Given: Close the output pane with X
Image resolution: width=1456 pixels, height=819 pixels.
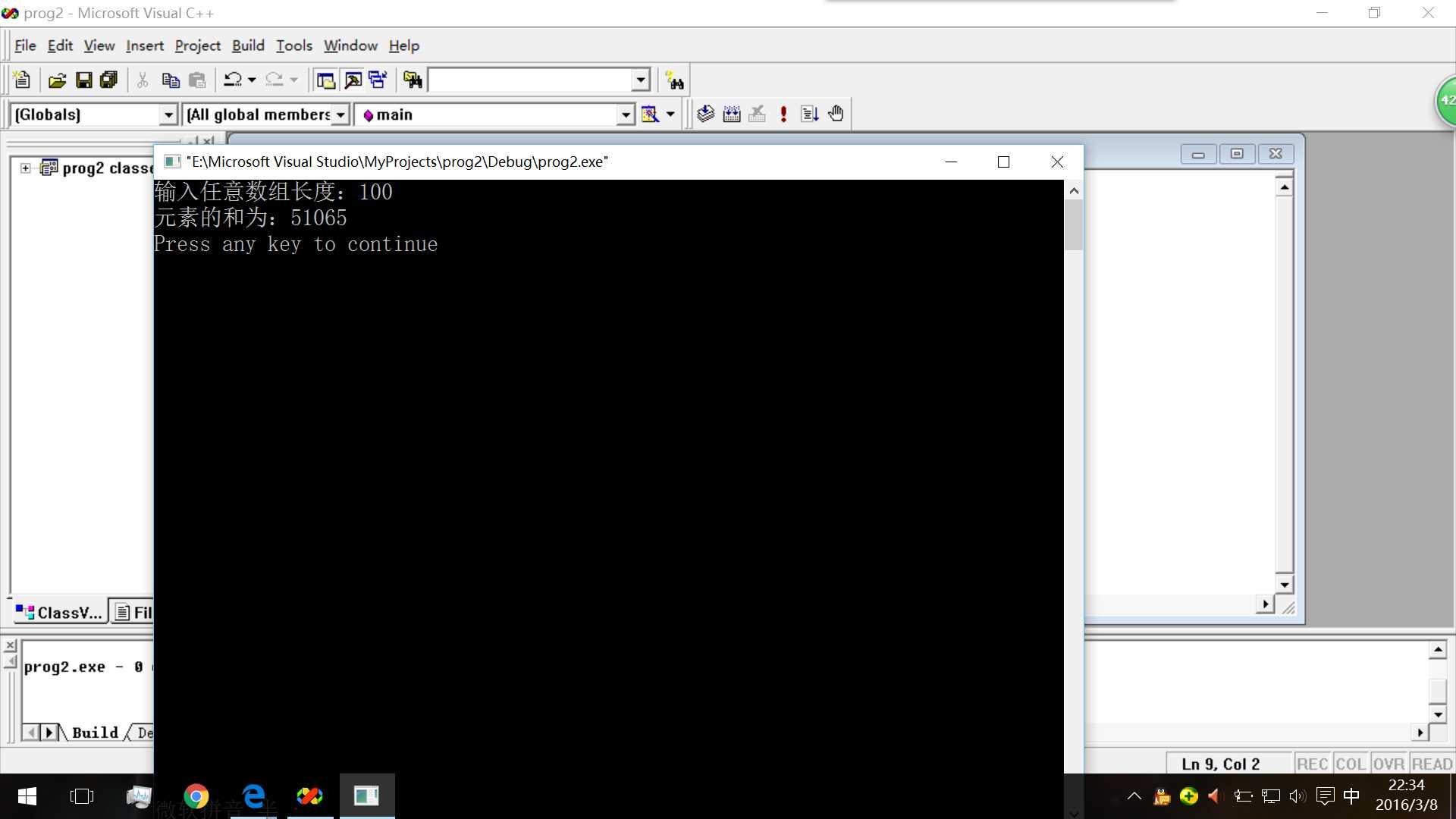Looking at the screenshot, I should [x=11, y=645].
